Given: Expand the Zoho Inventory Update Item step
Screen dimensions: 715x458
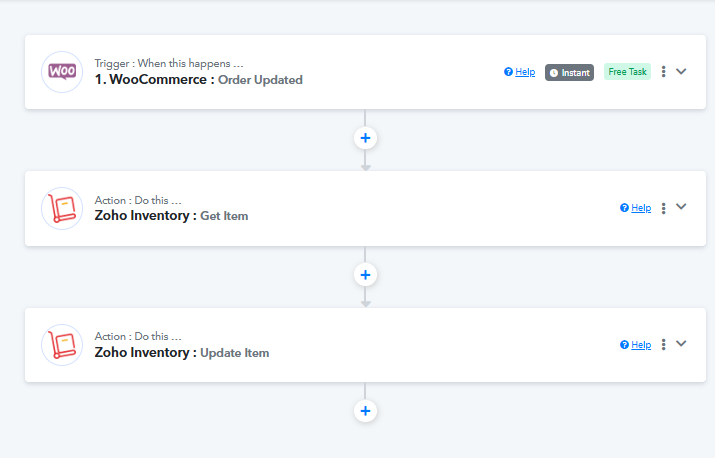Looking at the screenshot, I should pyautogui.click(x=681, y=344).
